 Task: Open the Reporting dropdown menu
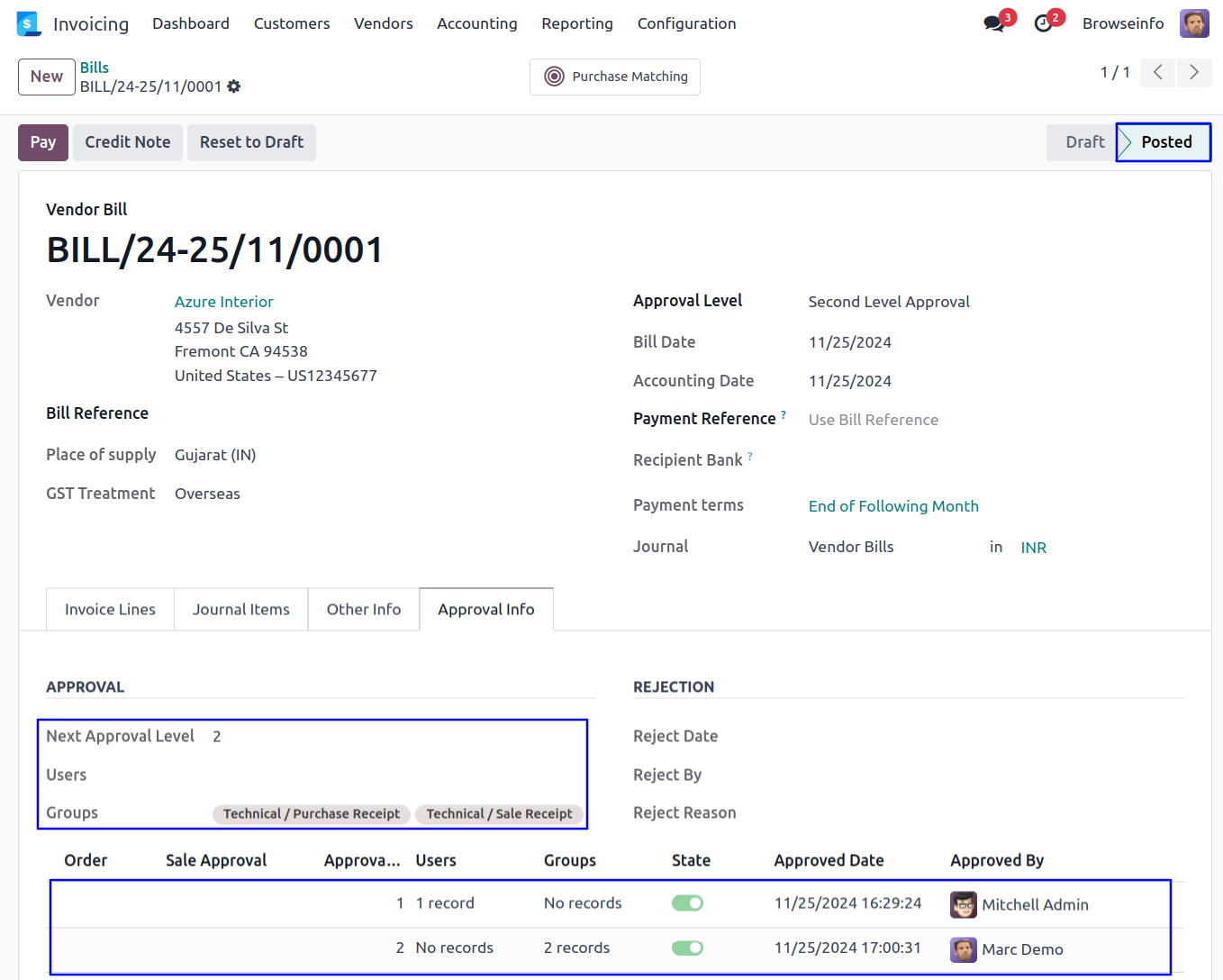576,24
